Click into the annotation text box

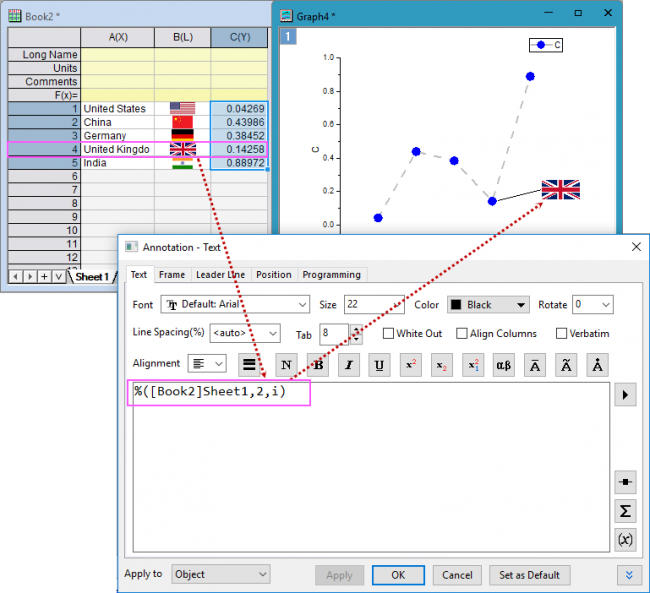tap(371, 467)
